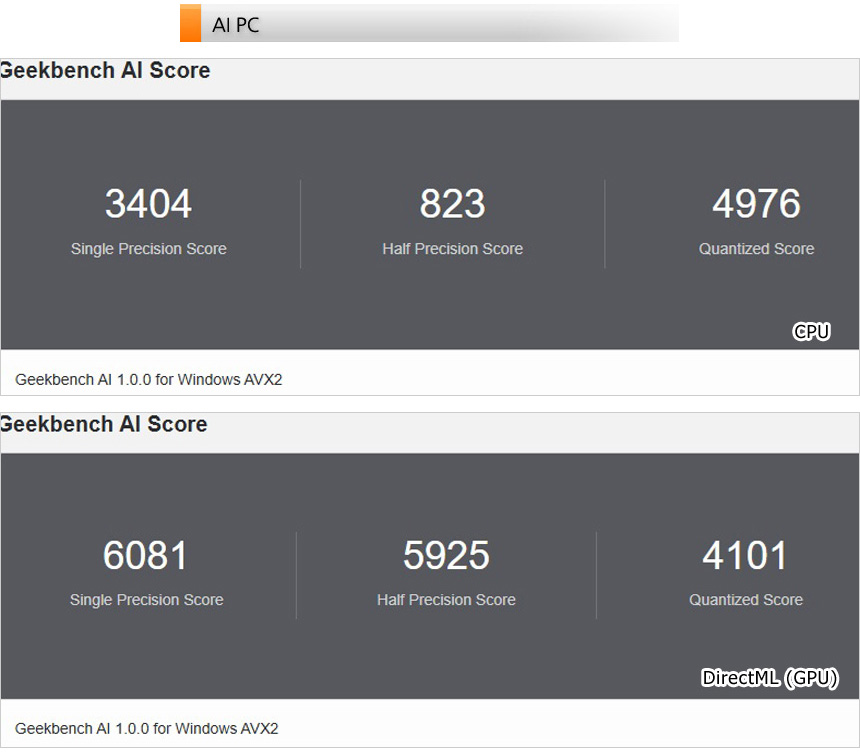The image size is (860, 754).
Task: Click the 5925 half precision score value
Action: pos(446,556)
